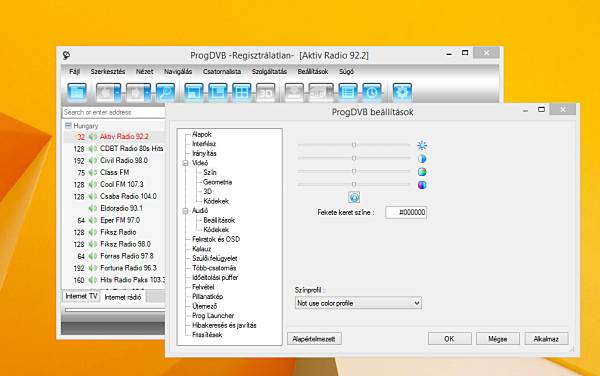Click the speaker icon next to Aktiv Radio 92.2
This screenshot has width=600, height=376.
pyautogui.click(x=93, y=137)
